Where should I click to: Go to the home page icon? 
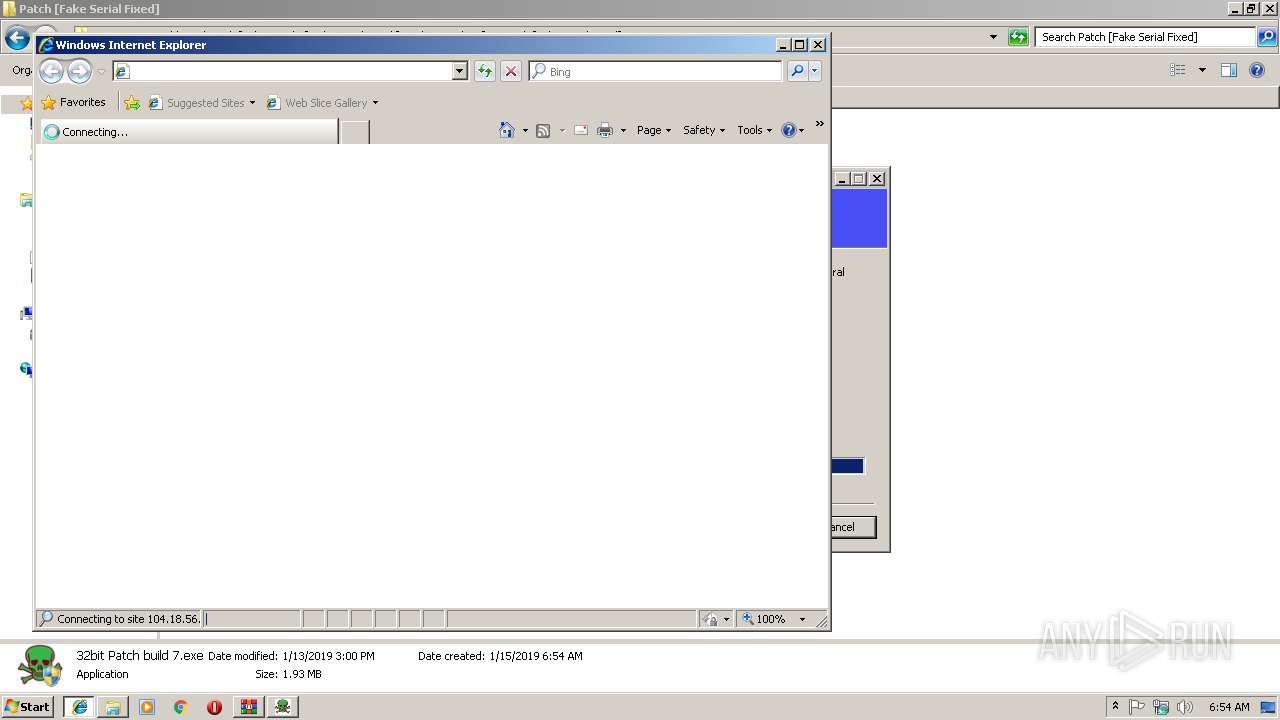click(507, 130)
